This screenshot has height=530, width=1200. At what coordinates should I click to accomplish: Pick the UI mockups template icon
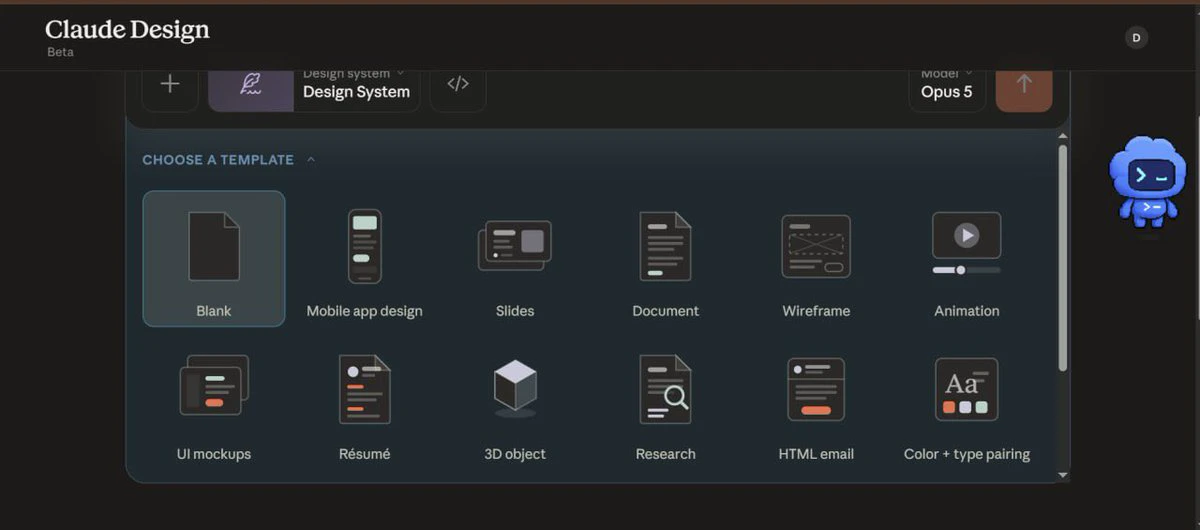tap(213, 386)
